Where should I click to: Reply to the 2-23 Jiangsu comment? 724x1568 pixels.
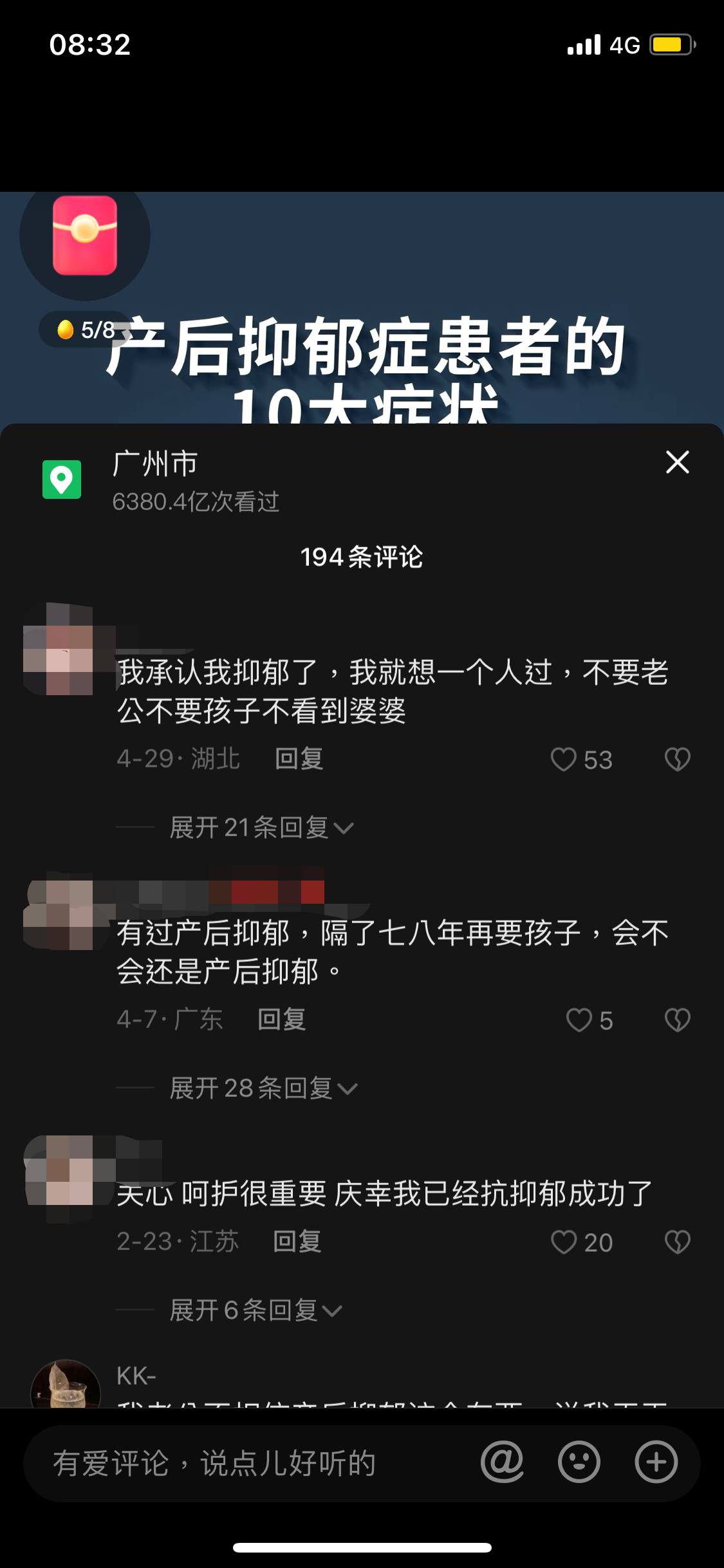pyautogui.click(x=297, y=1242)
